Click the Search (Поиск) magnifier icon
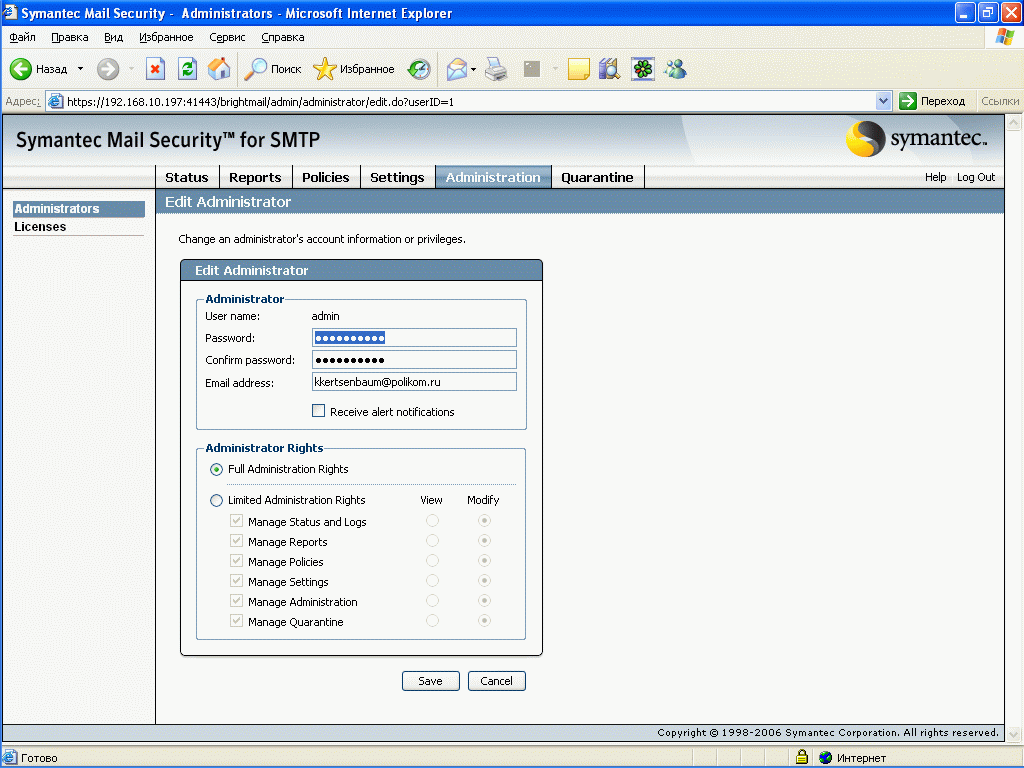 click(255, 69)
